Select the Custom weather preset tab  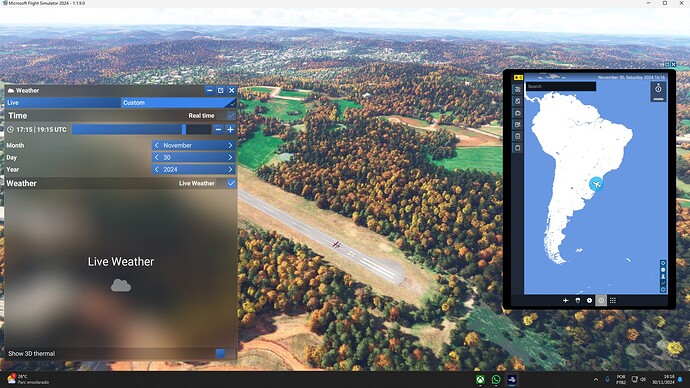[179, 103]
